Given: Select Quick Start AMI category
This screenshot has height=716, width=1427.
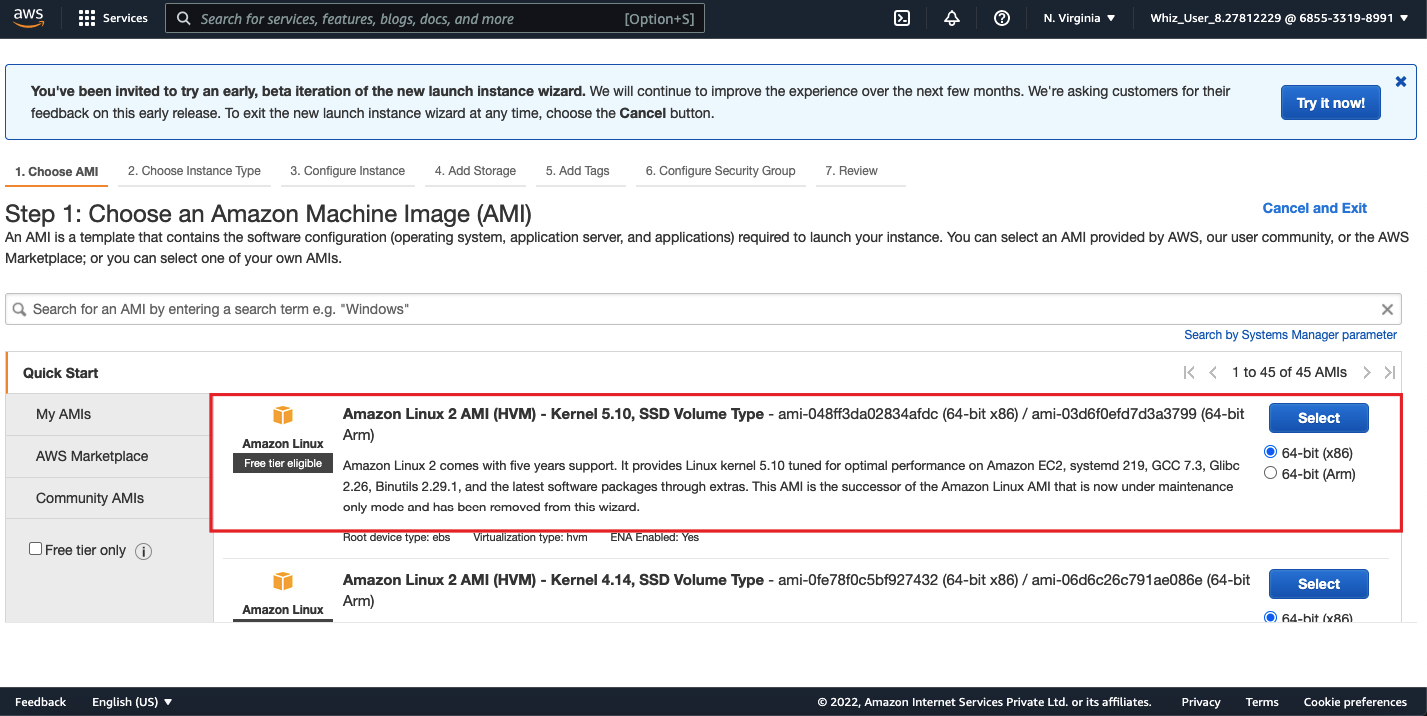Looking at the screenshot, I should coord(61,373).
